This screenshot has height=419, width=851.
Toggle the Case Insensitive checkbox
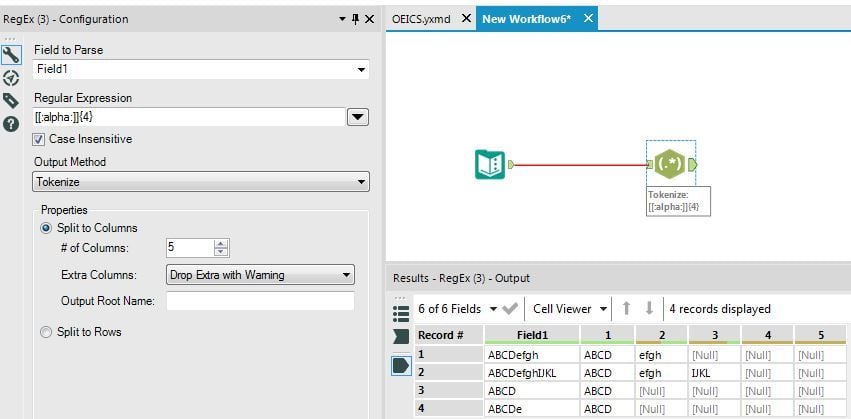(39, 139)
